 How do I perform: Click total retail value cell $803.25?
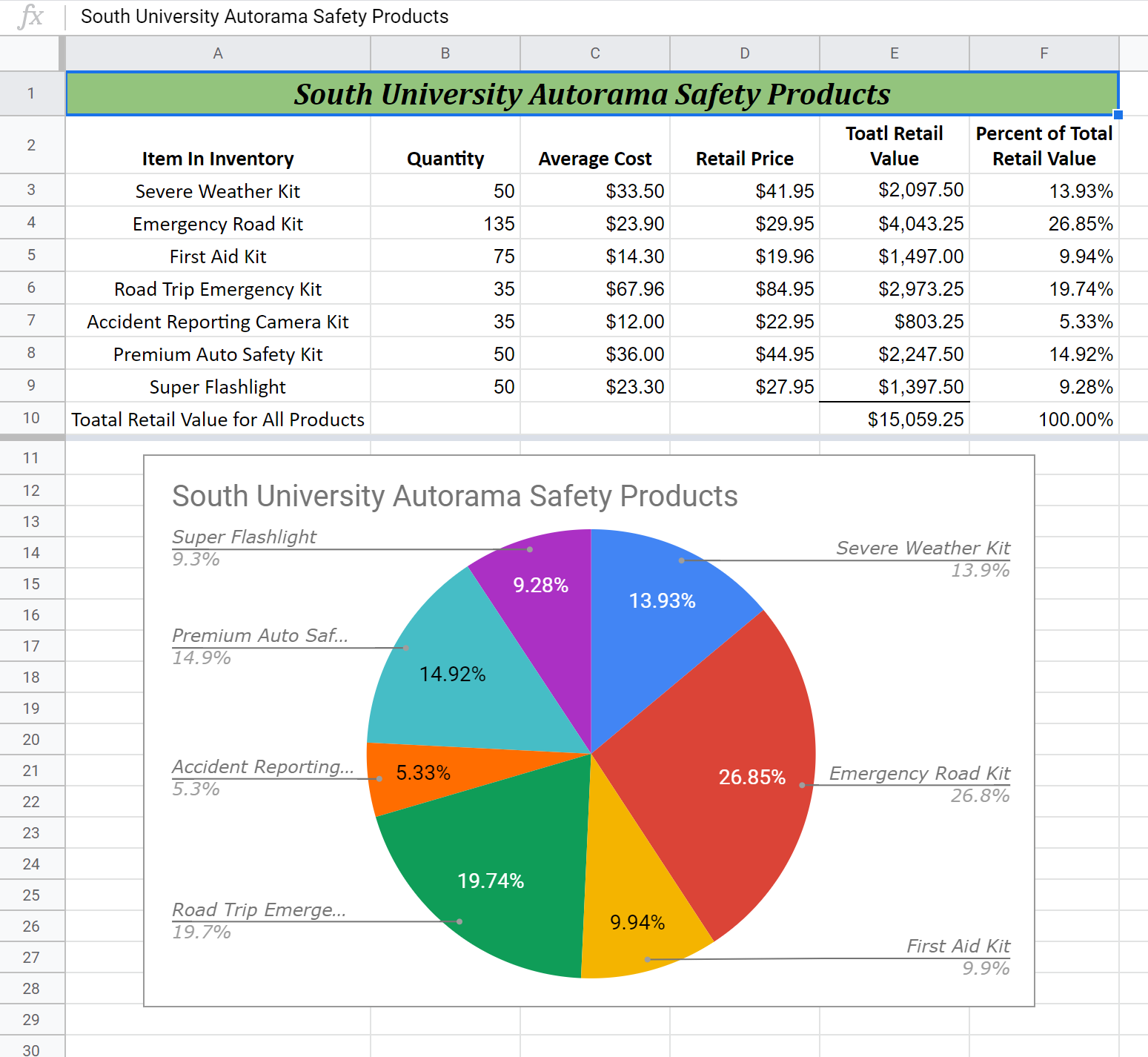pos(895,321)
